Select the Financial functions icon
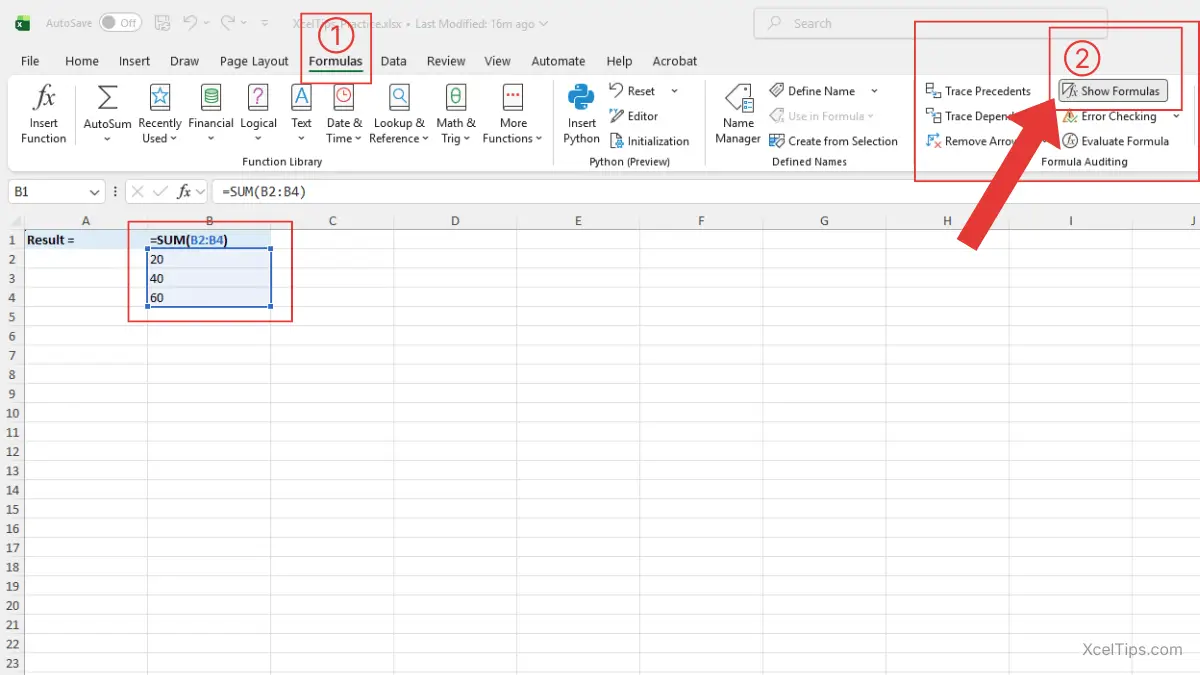The width and height of the screenshot is (1200, 675). [210, 98]
